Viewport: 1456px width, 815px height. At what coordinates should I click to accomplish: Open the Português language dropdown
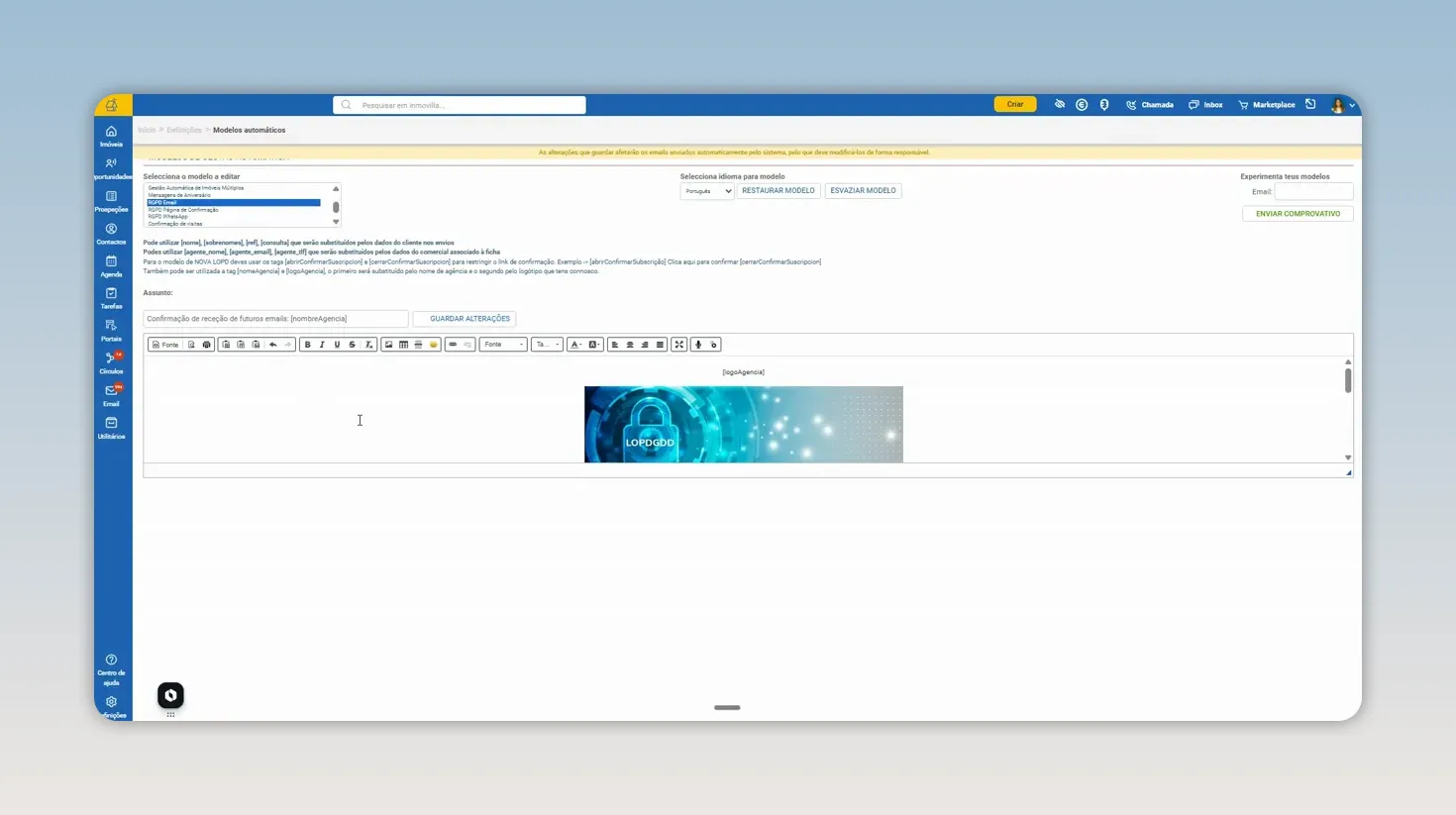706,191
